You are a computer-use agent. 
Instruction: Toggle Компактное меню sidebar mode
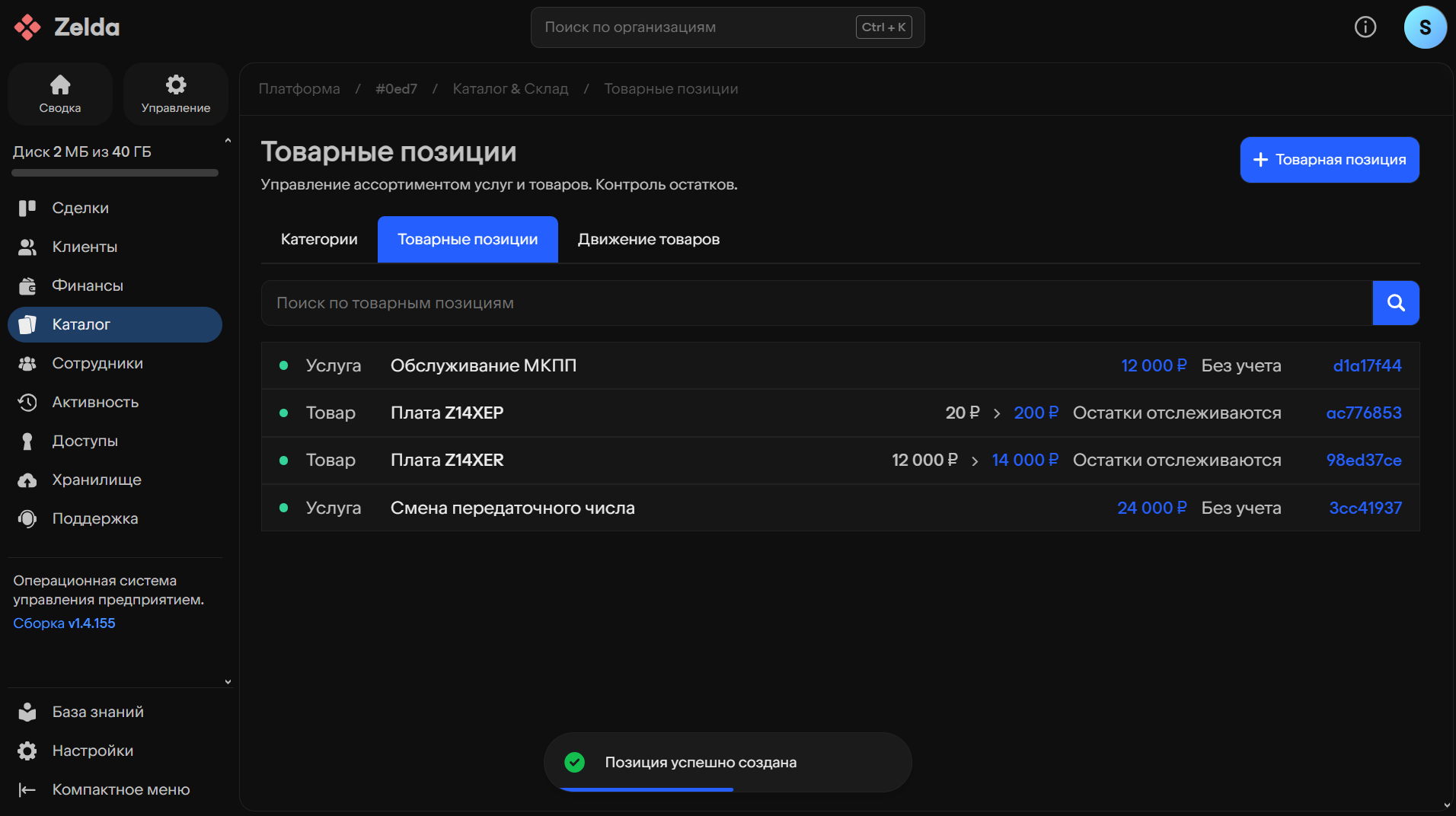click(120, 789)
